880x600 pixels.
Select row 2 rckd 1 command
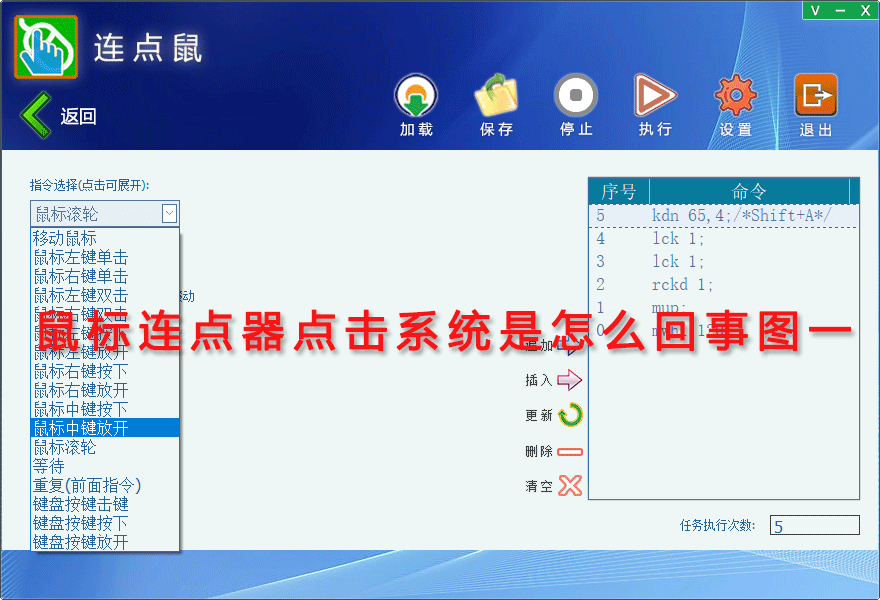pyautogui.click(x=723, y=285)
